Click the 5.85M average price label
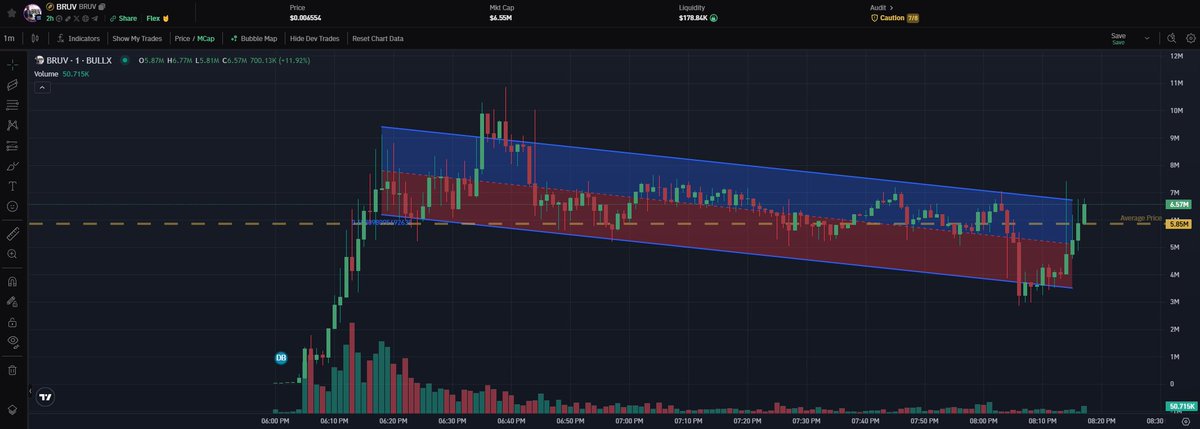Screen dimensions: 1200x429 pos(1177,224)
